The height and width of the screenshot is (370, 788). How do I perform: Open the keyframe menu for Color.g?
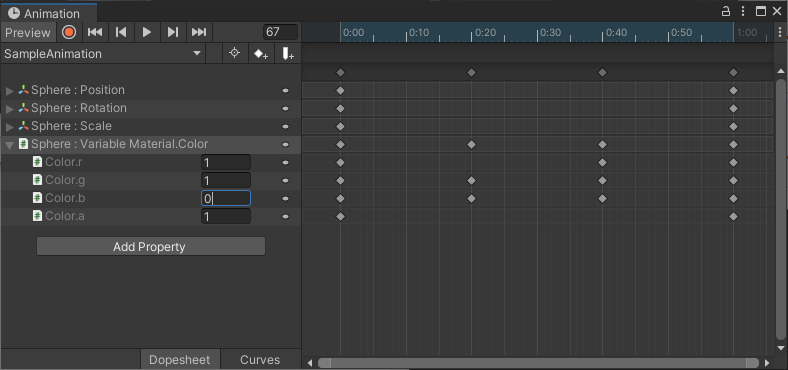click(285, 181)
